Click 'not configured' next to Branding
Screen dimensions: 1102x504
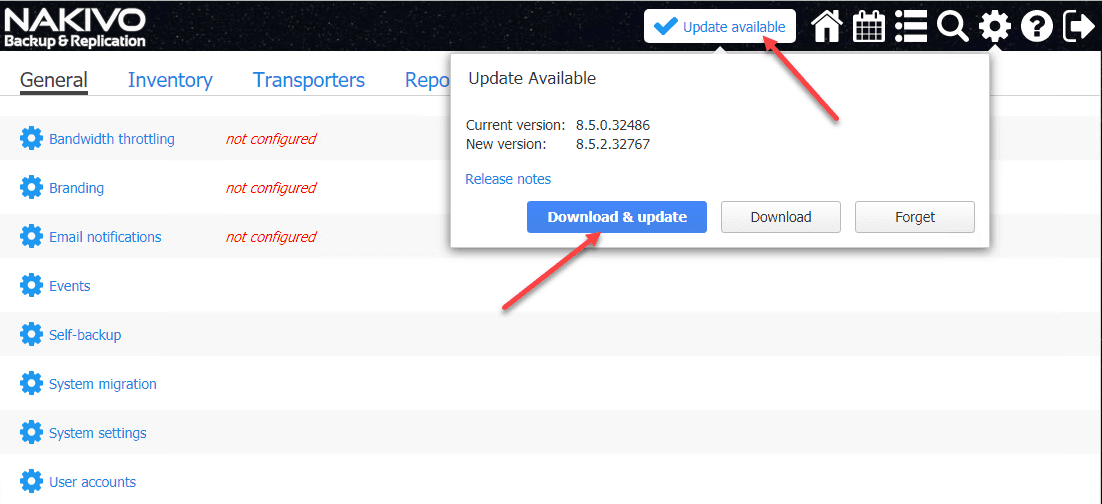[x=271, y=188]
